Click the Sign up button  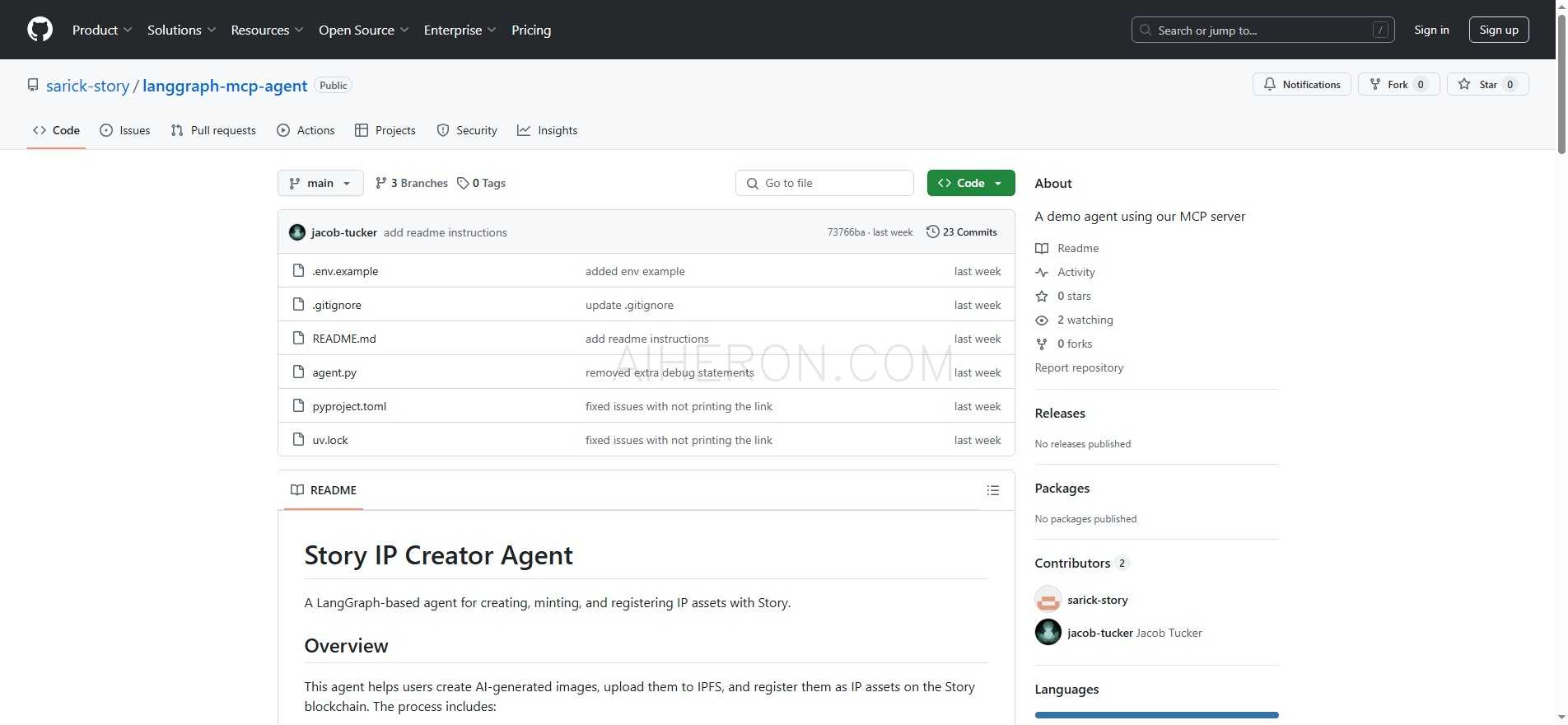1499,30
